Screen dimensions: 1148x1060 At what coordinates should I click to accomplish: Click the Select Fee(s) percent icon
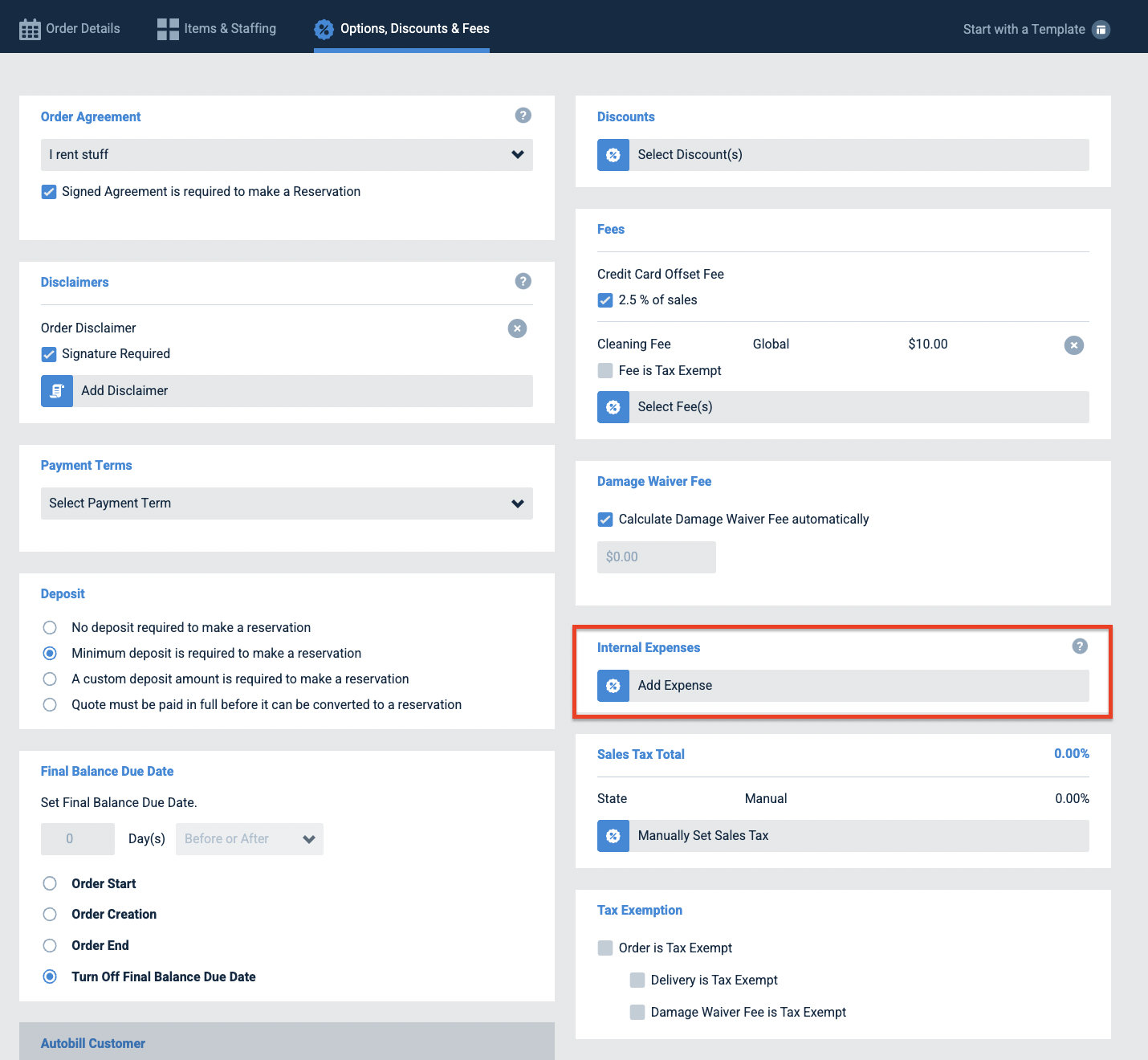click(x=613, y=407)
